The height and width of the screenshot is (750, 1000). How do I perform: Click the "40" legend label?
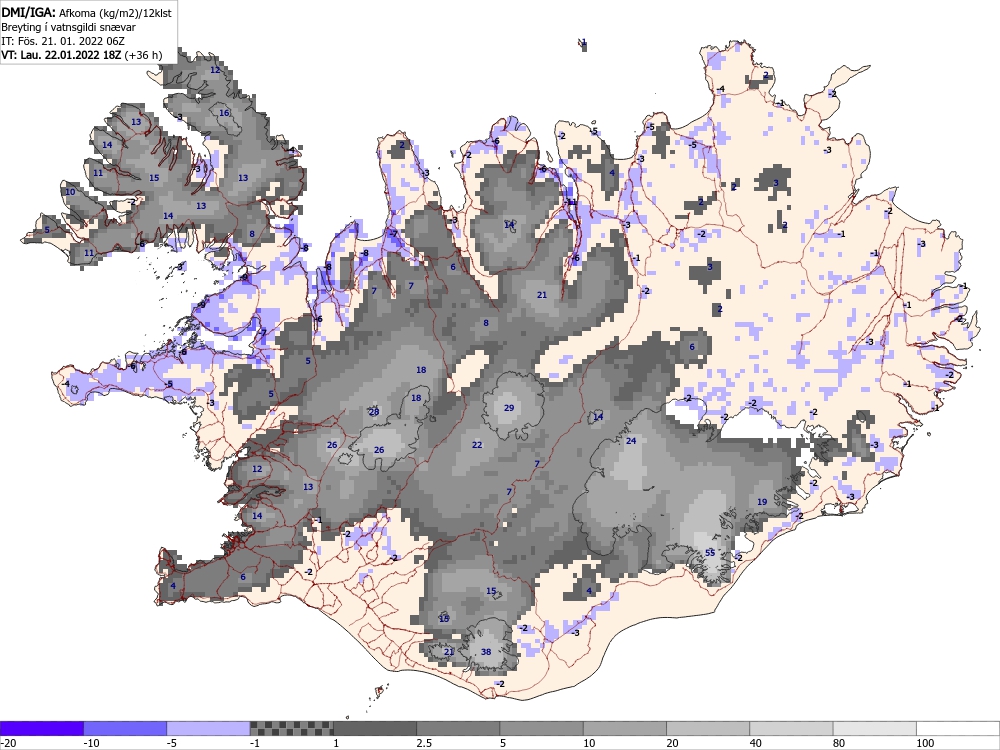pos(756,743)
